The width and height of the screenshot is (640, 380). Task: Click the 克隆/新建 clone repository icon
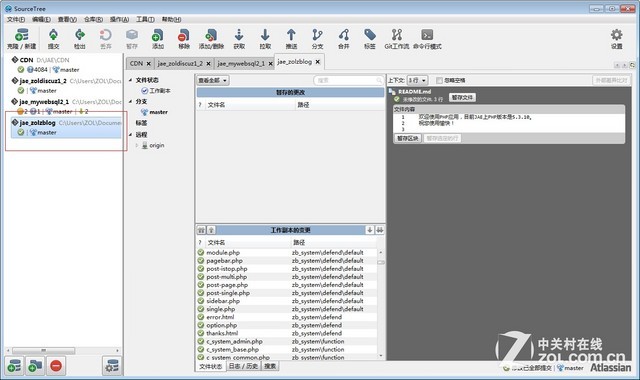[22, 35]
